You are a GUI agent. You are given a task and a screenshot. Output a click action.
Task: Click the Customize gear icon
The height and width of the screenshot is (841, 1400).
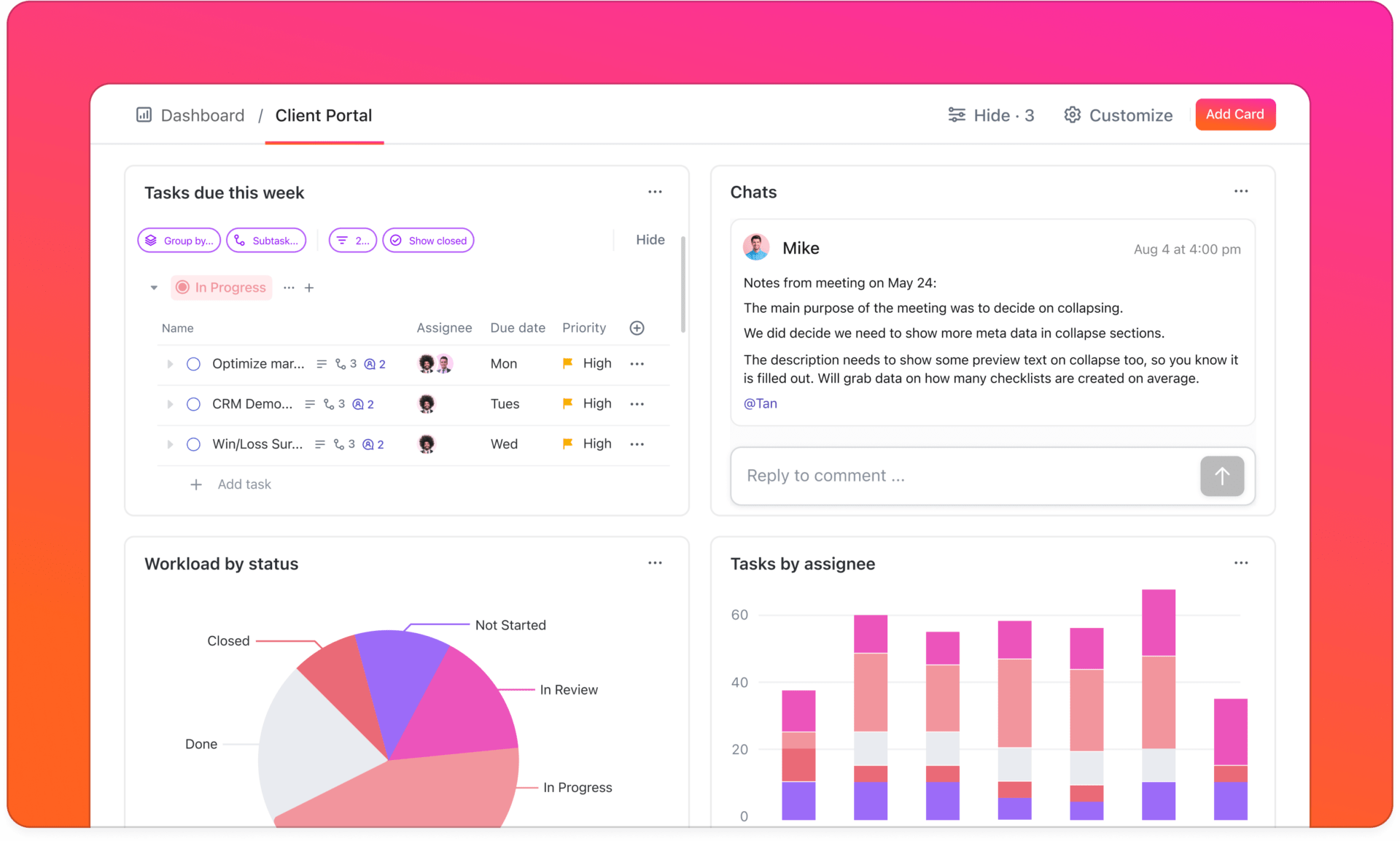tap(1072, 115)
